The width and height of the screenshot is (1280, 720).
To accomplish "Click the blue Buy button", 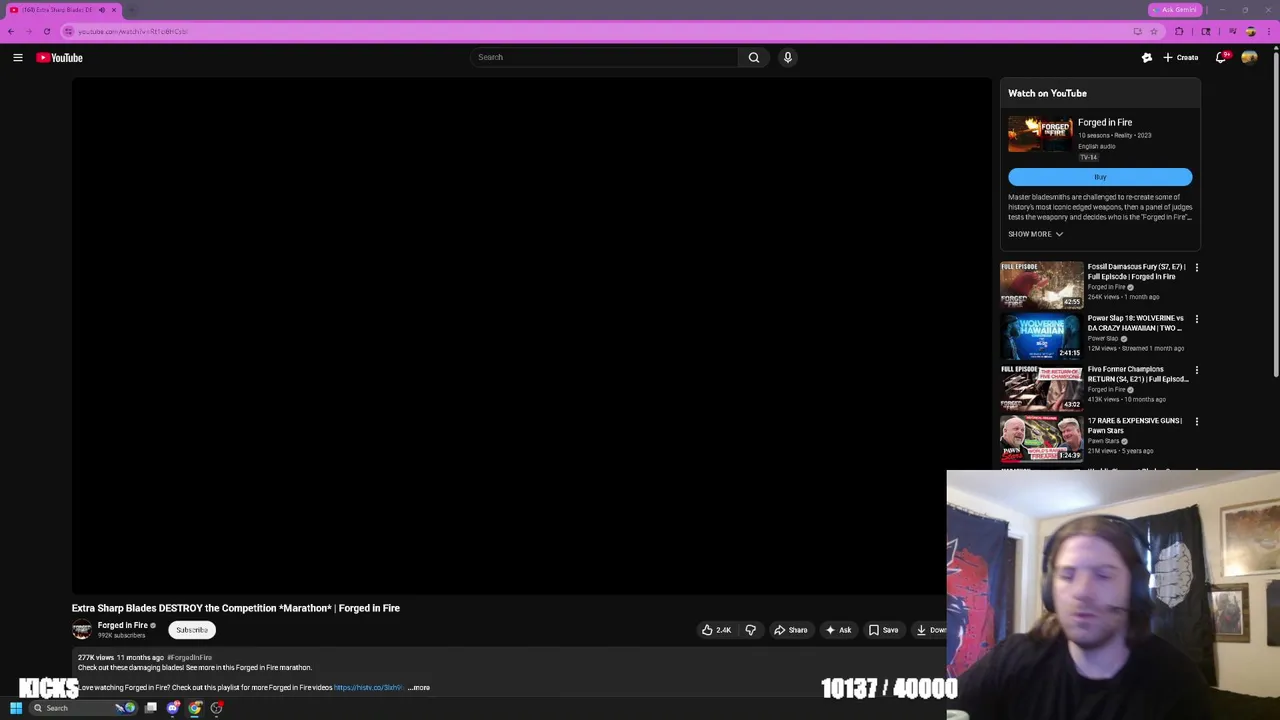I will click(1100, 177).
